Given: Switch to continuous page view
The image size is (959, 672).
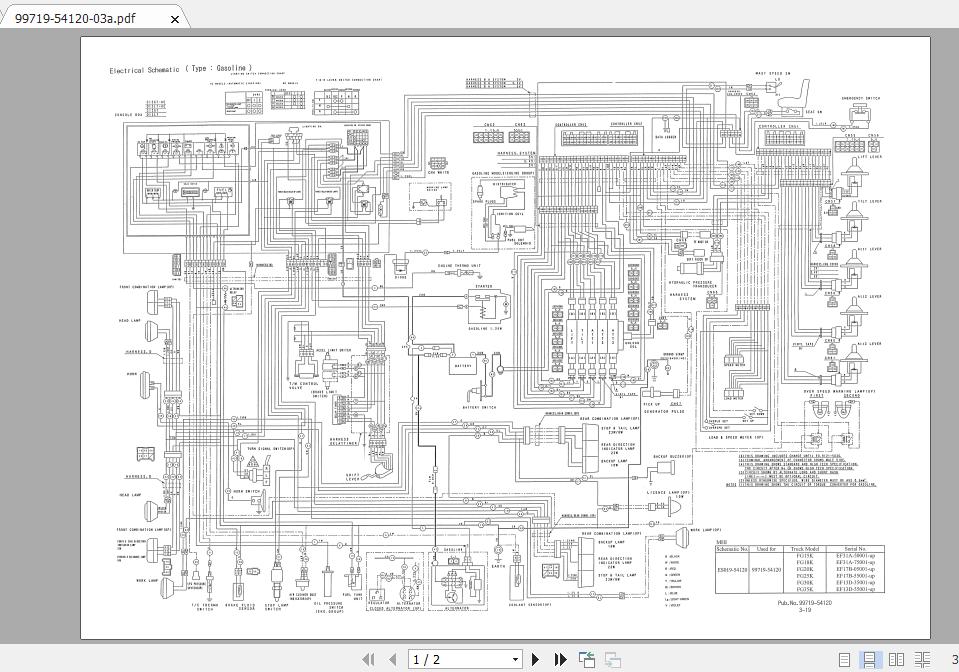Looking at the screenshot, I should pos(869,659).
